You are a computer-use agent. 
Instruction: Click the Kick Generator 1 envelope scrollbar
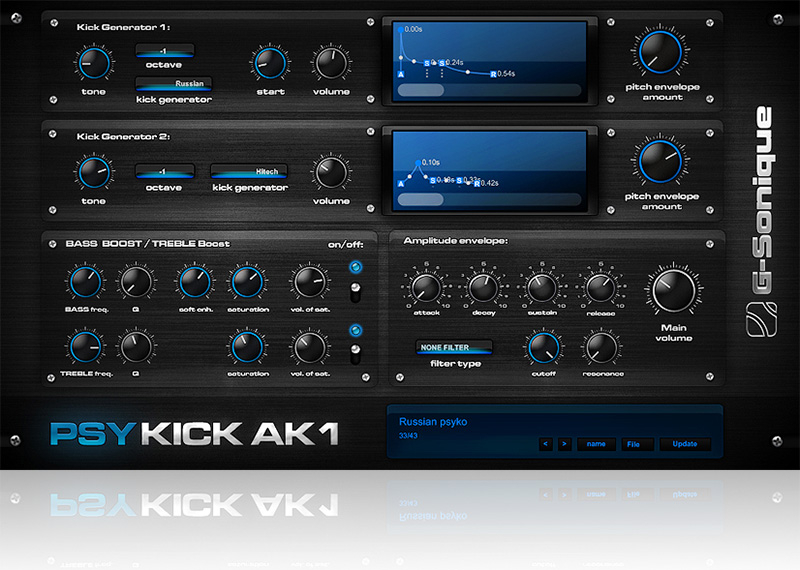[490, 90]
